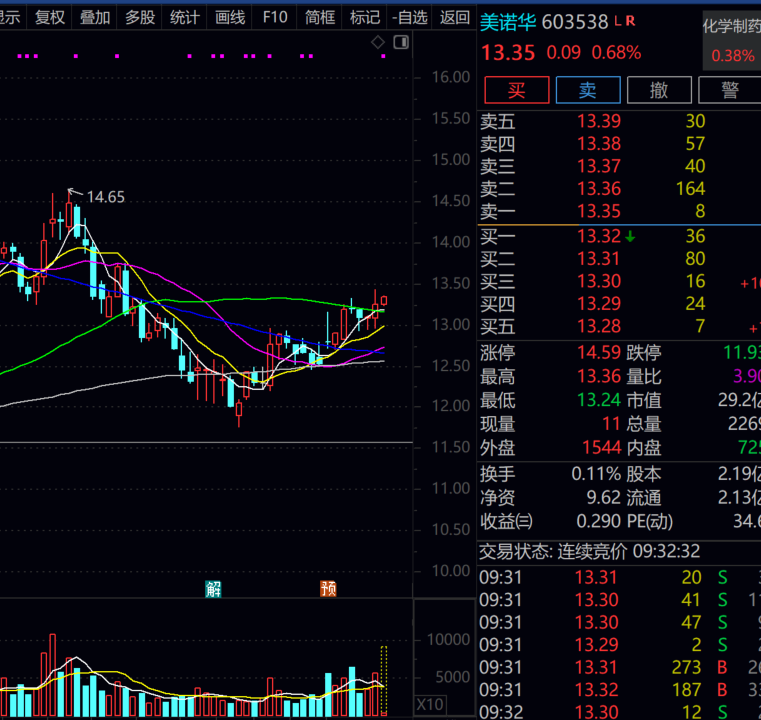
Task: Open the 多股 multi-stock view
Action: (x=140, y=18)
